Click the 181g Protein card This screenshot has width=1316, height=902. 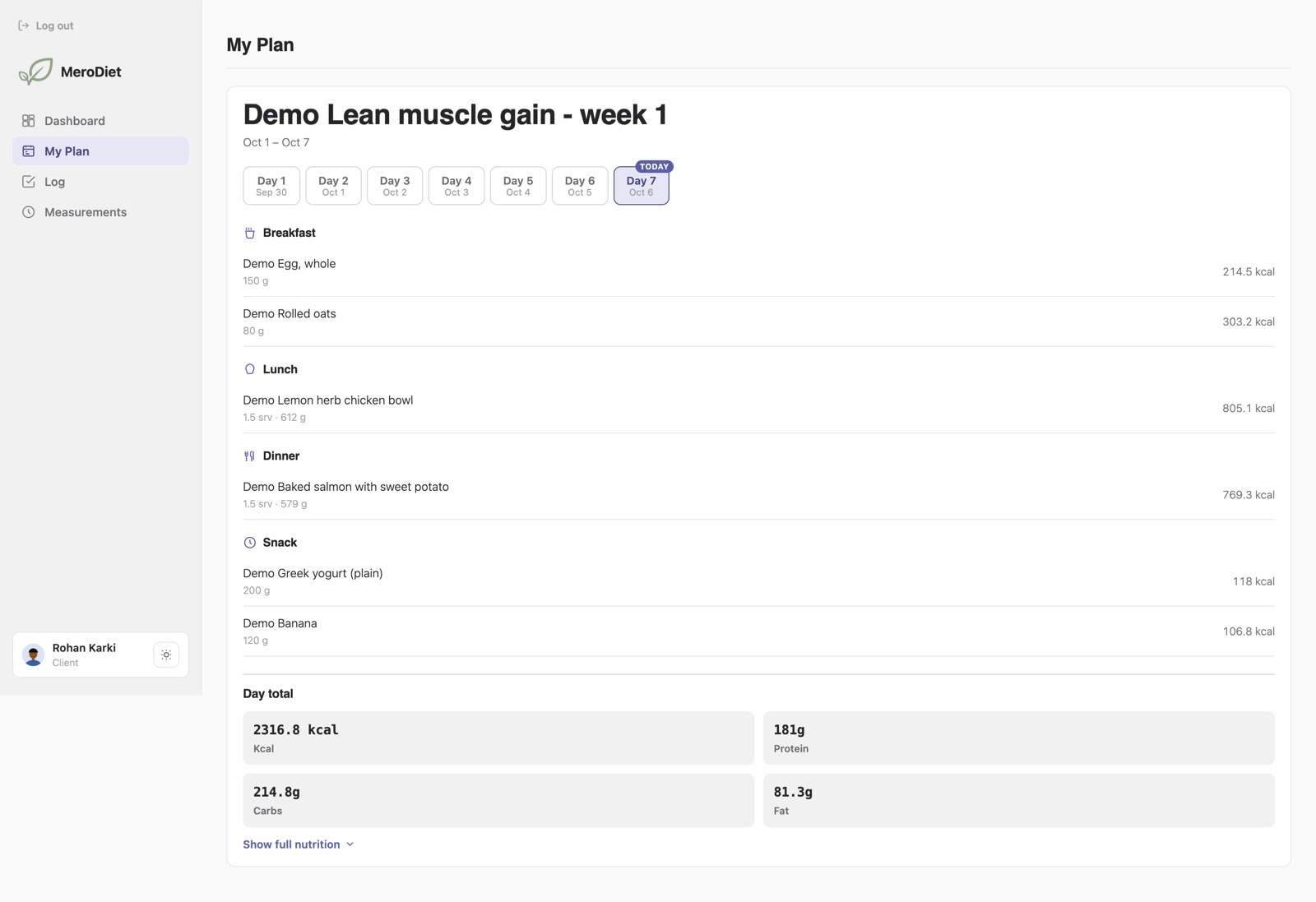tap(1019, 738)
